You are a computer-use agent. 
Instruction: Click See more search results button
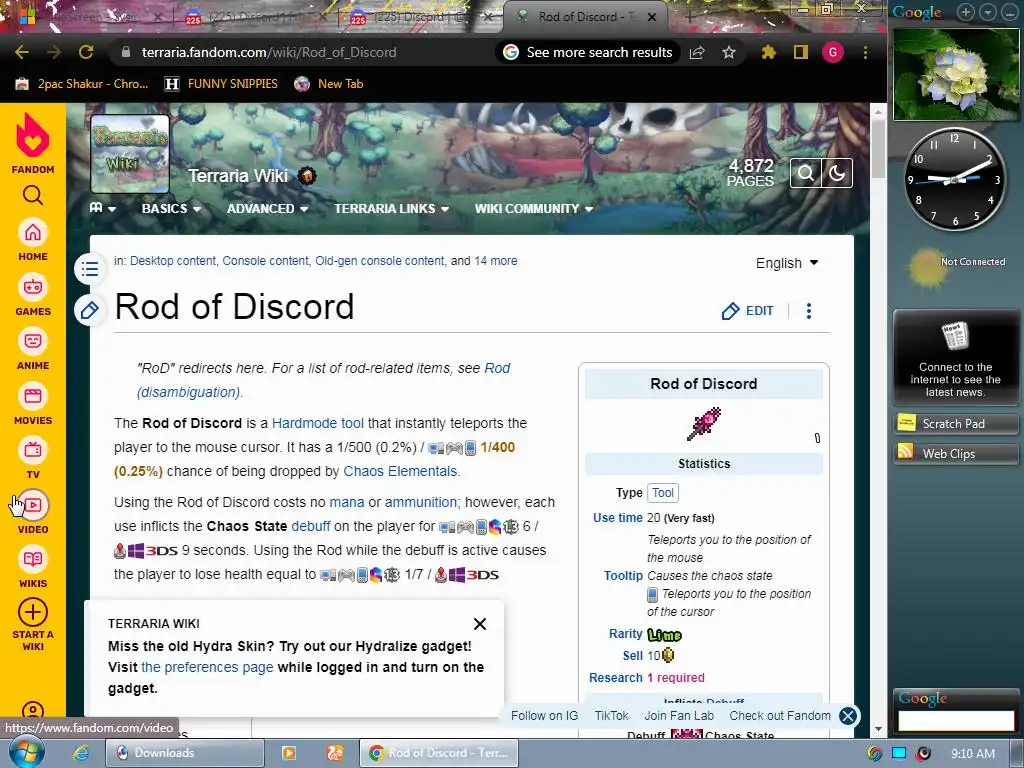pyautogui.click(x=588, y=52)
